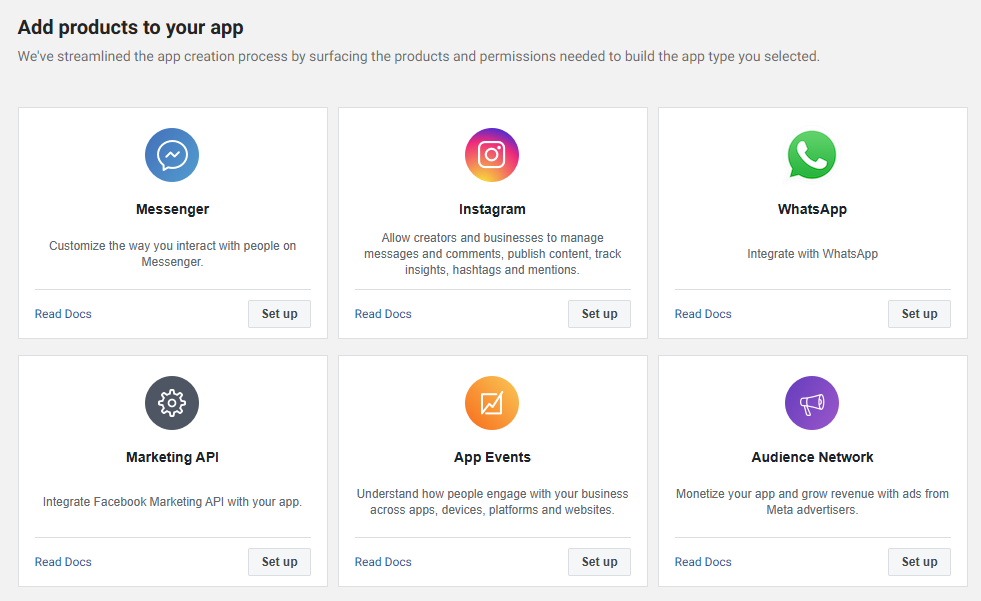Set up the App Events product
The width and height of the screenshot is (981, 601).
(x=599, y=562)
